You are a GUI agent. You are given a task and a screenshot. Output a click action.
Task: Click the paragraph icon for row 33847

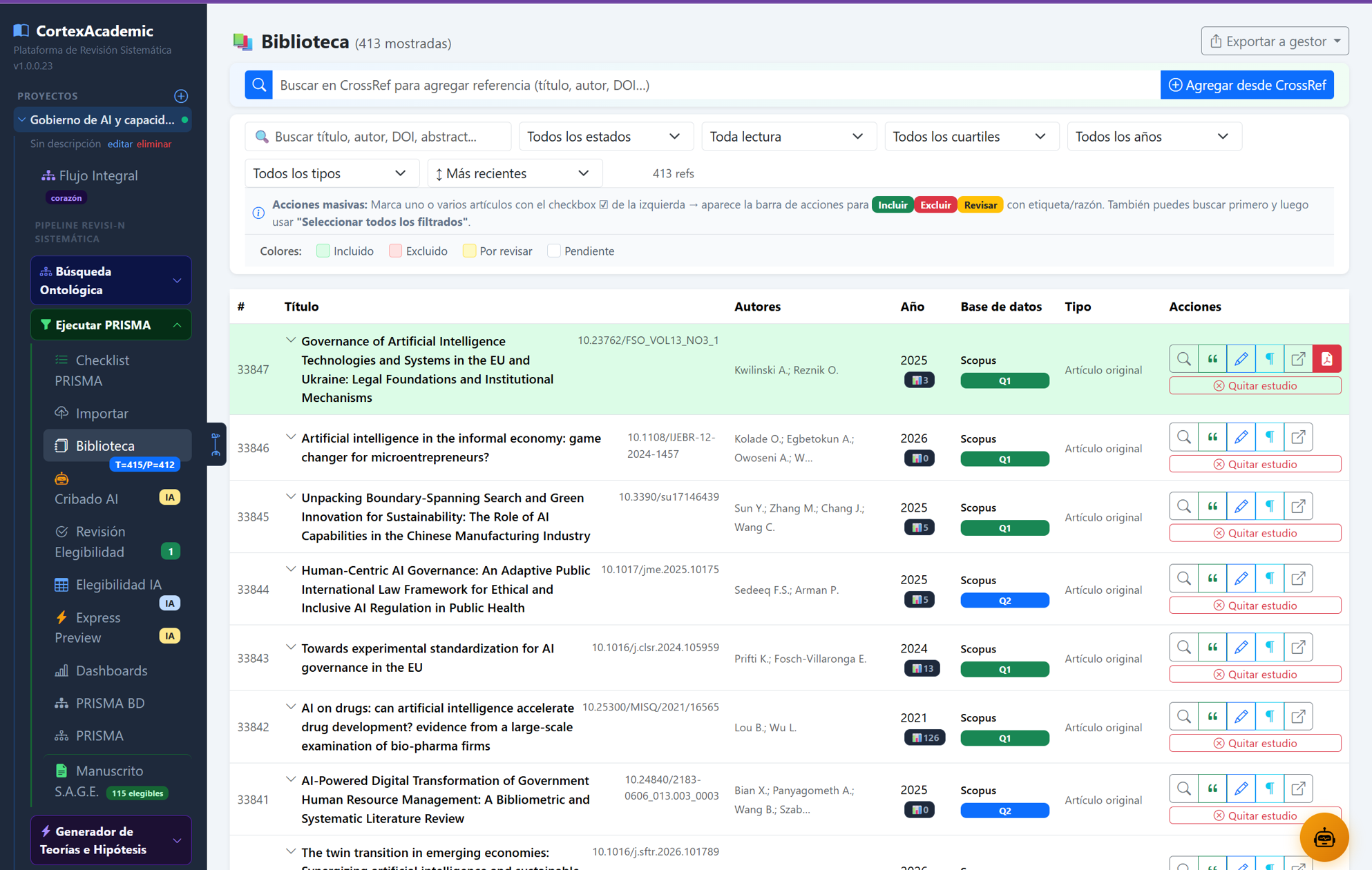point(1270,359)
